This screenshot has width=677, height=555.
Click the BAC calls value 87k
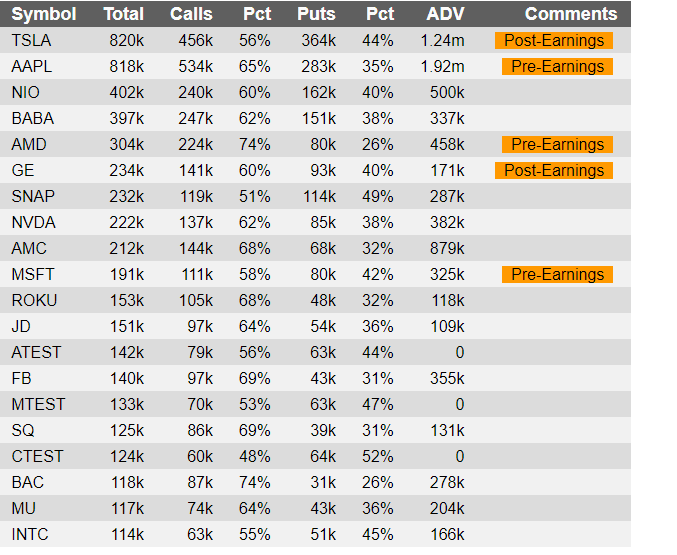(197, 483)
